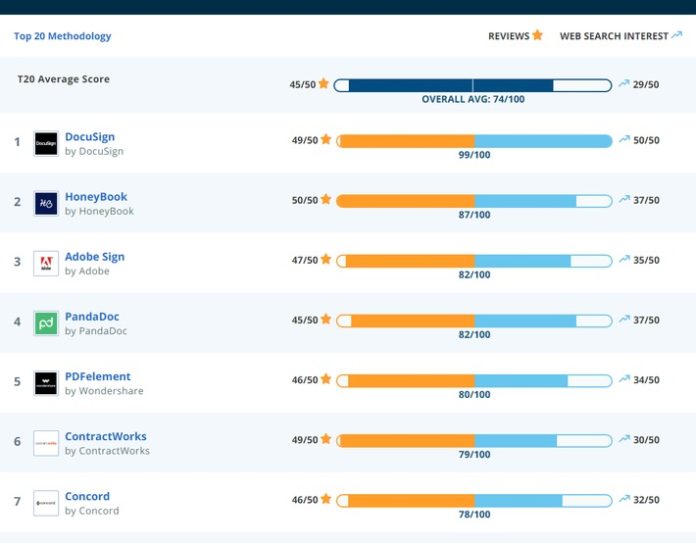Screen dimensions: 696x543
Task: Click the 50/50 web search score for DocuSign
Action: [646, 140]
